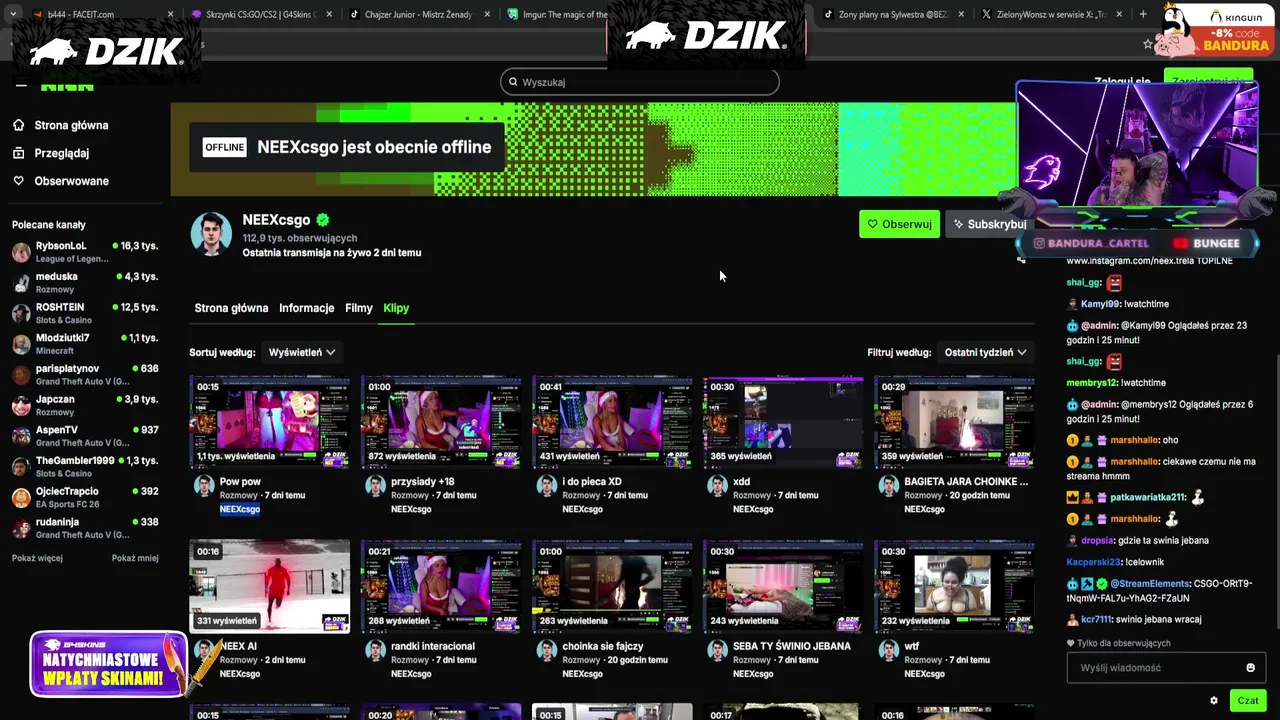Click OjciecTrapcio channel avatar in sidebar

(x=21, y=497)
